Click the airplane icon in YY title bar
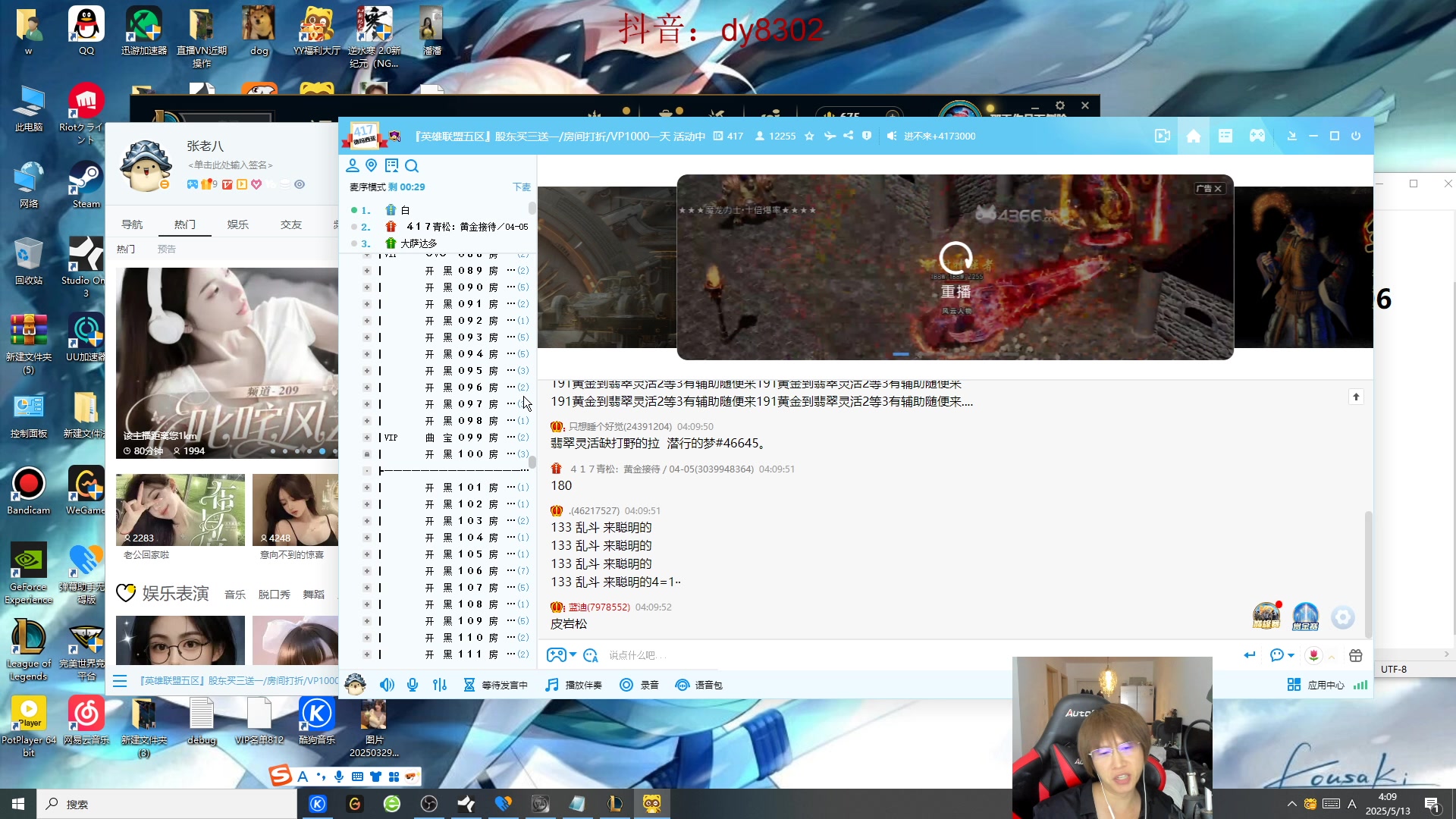The image size is (1456, 819). coord(830,136)
